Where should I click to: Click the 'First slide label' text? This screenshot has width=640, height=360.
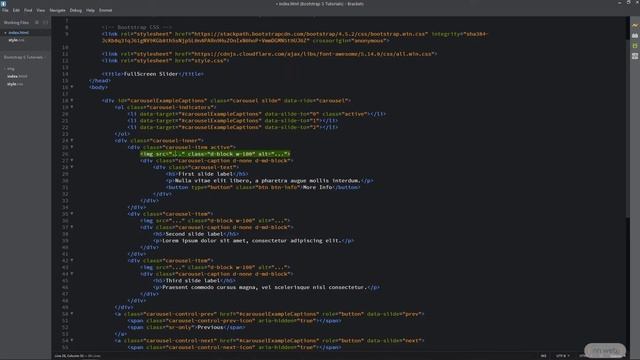click(205, 174)
